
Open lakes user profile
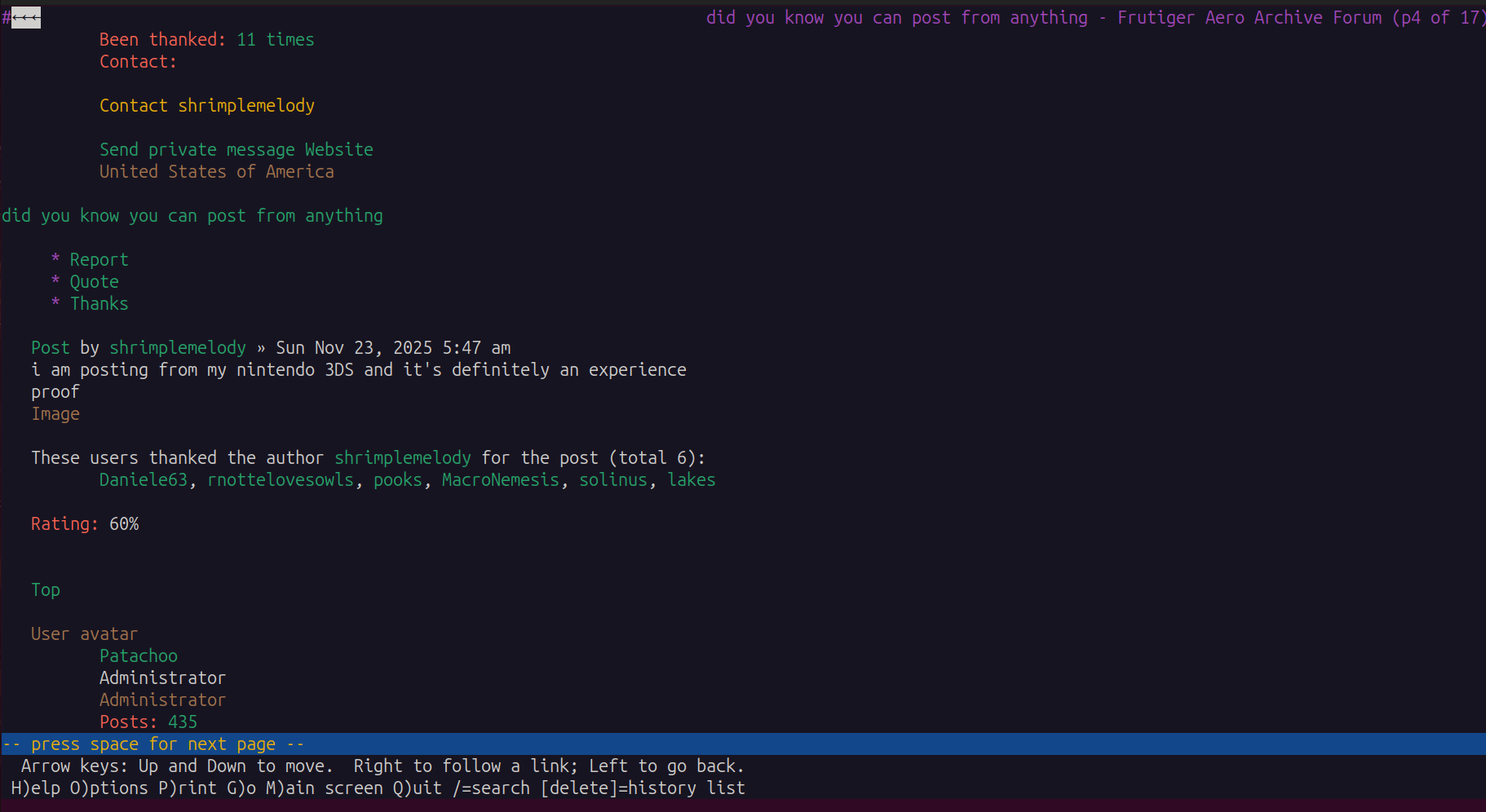[691, 480]
